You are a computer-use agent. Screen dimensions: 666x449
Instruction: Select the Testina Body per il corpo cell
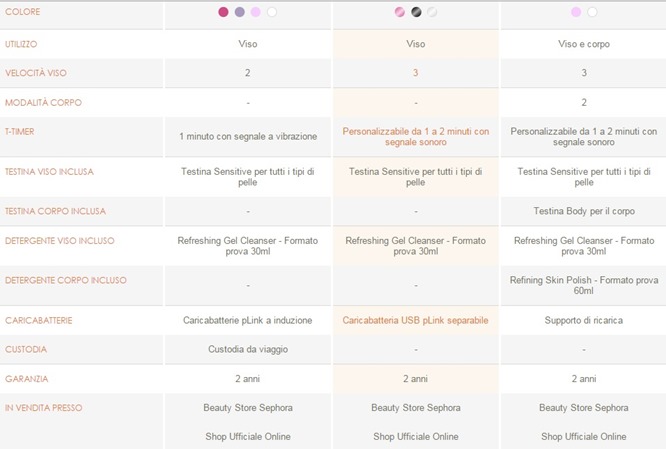click(x=583, y=211)
